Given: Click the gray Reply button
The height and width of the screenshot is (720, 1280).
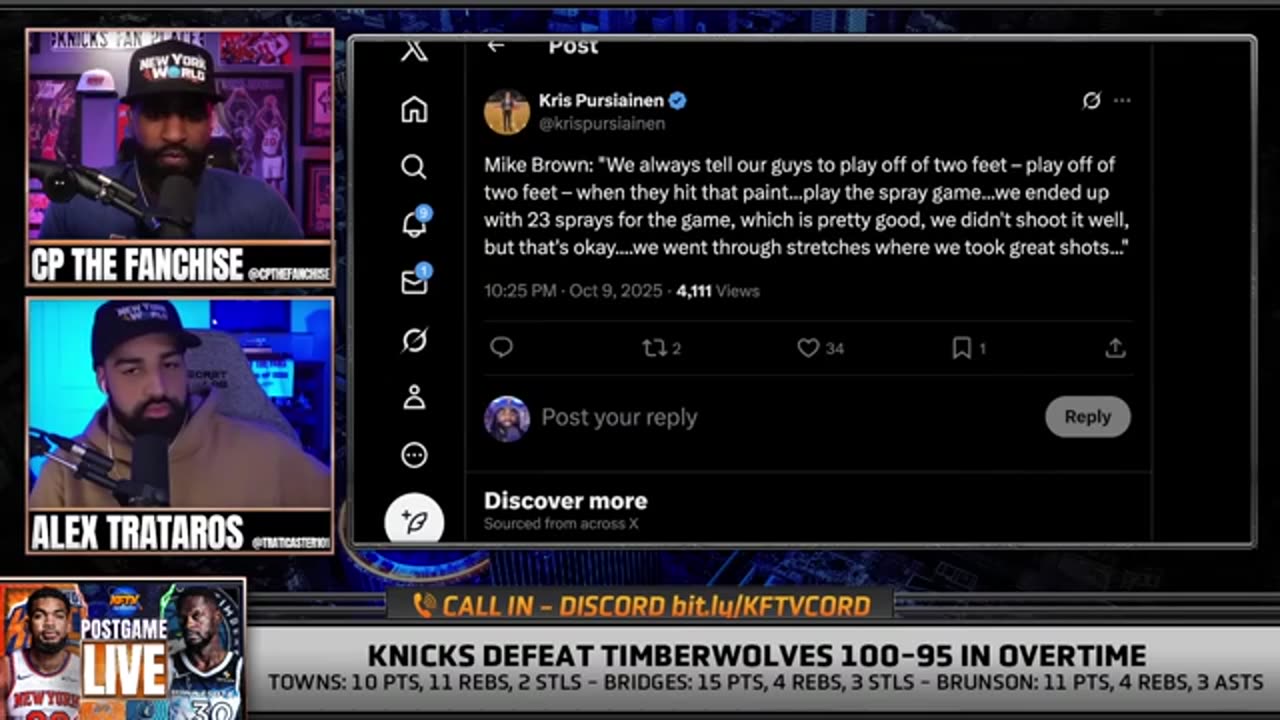Looking at the screenshot, I should coord(1088,417).
